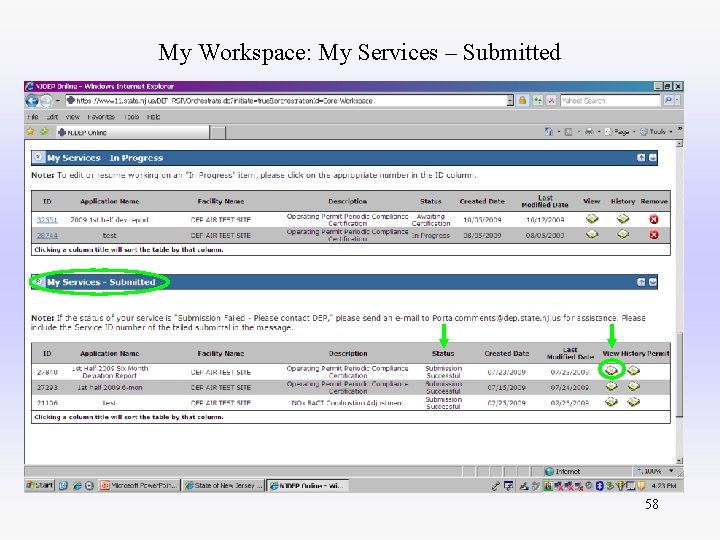
Task: Open history for NOx RACT Combustion Adjustment service
Action: (x=634, y=402)
